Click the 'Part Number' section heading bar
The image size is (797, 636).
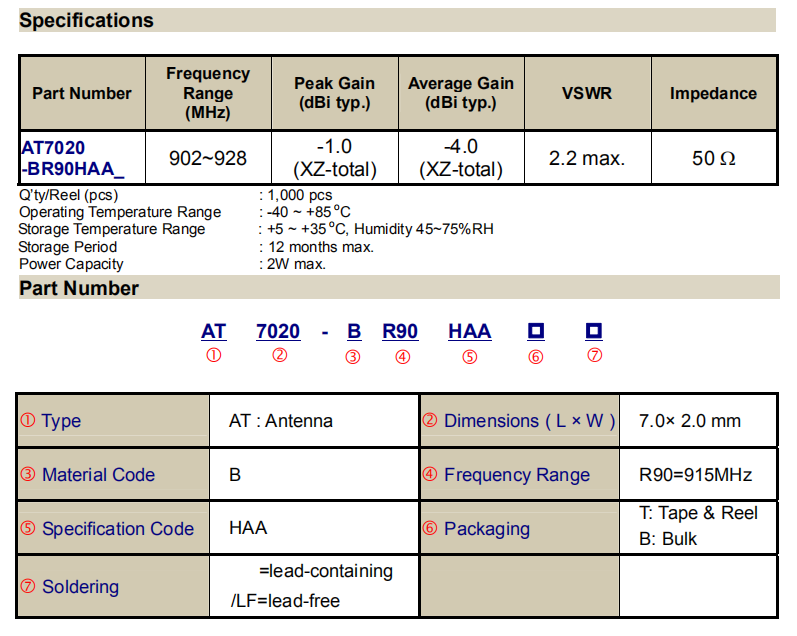[x=399, y=288]
